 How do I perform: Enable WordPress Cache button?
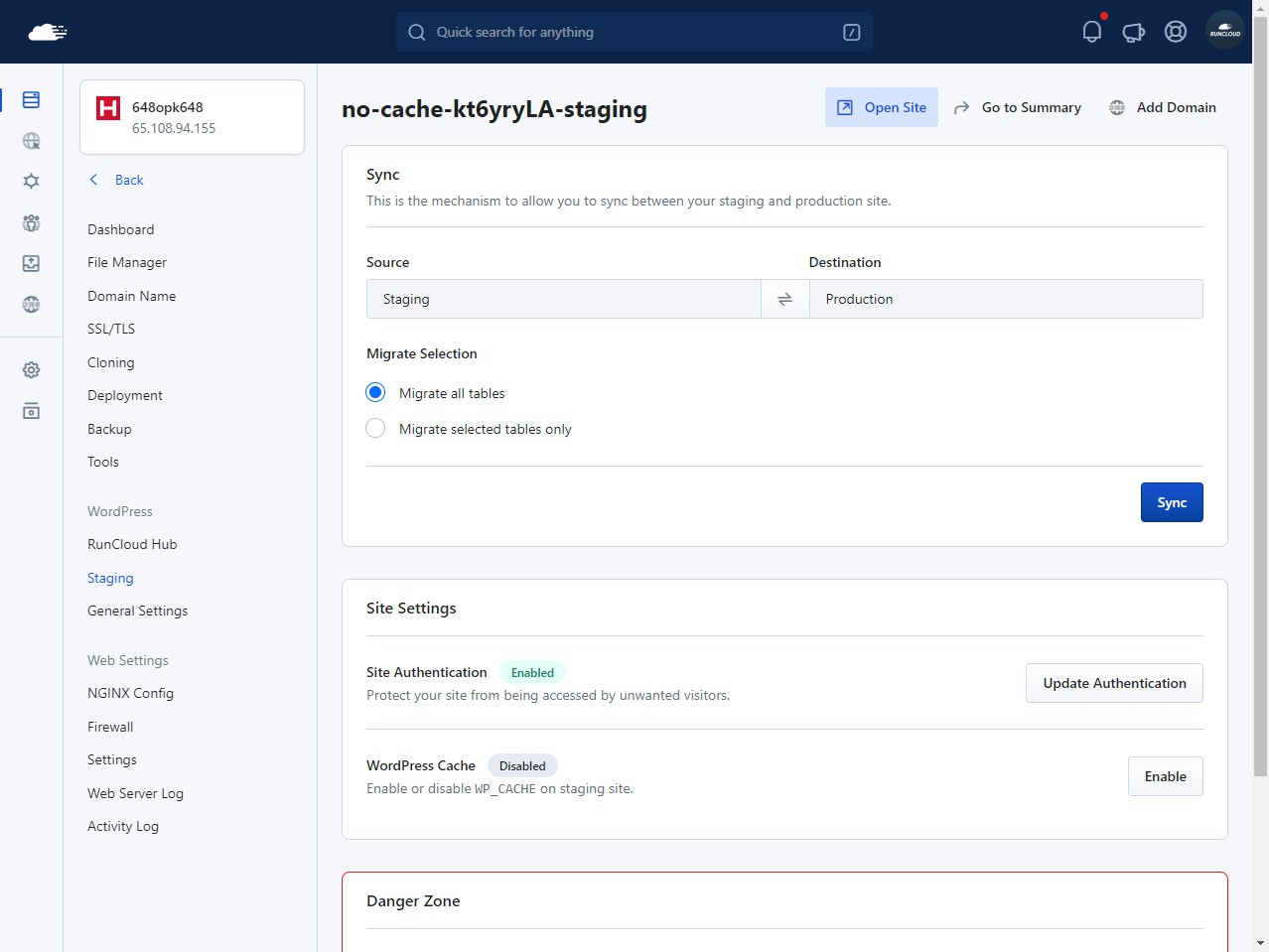(1166, 776)
